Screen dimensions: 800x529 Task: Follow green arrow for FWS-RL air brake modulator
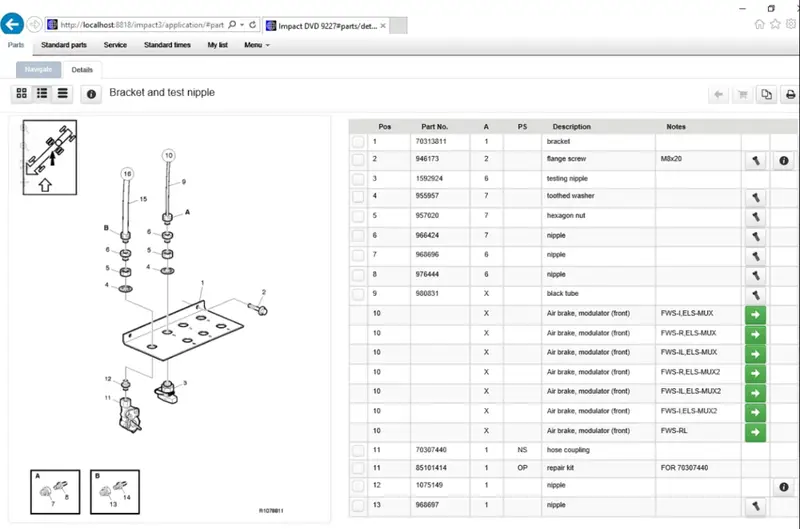(x=756, y=432)
